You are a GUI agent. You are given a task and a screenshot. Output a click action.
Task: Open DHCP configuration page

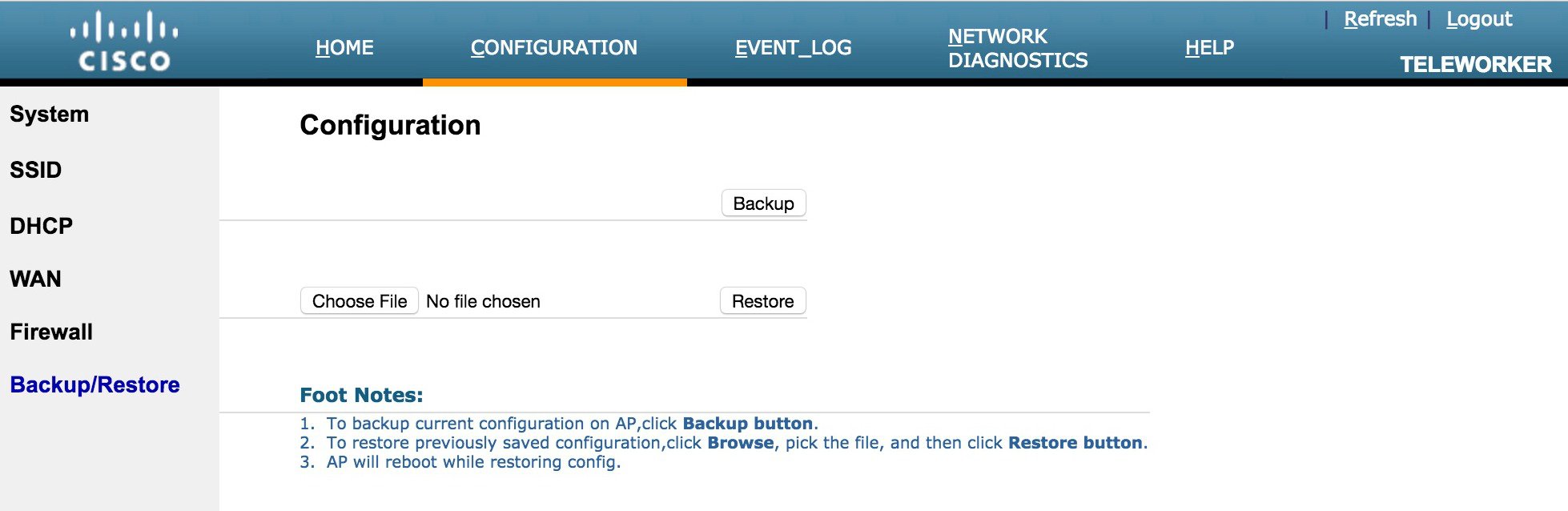point(41,226)
